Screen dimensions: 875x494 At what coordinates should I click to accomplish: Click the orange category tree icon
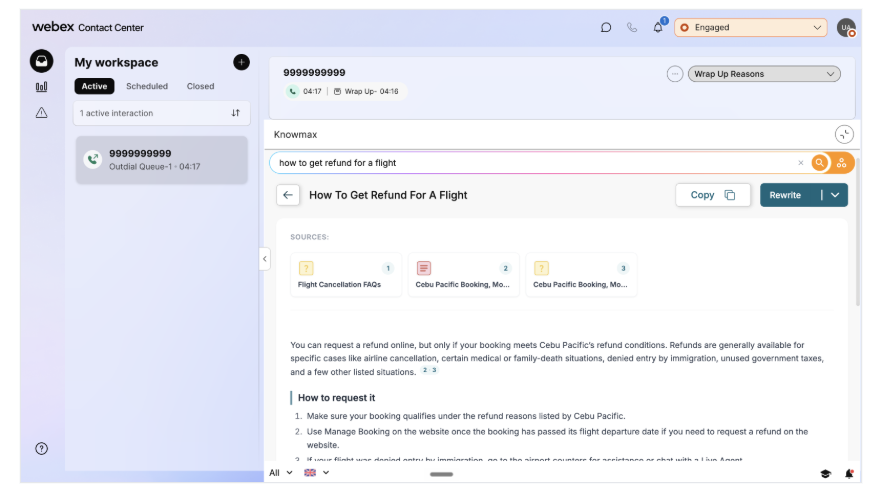[x=842, y=163]
